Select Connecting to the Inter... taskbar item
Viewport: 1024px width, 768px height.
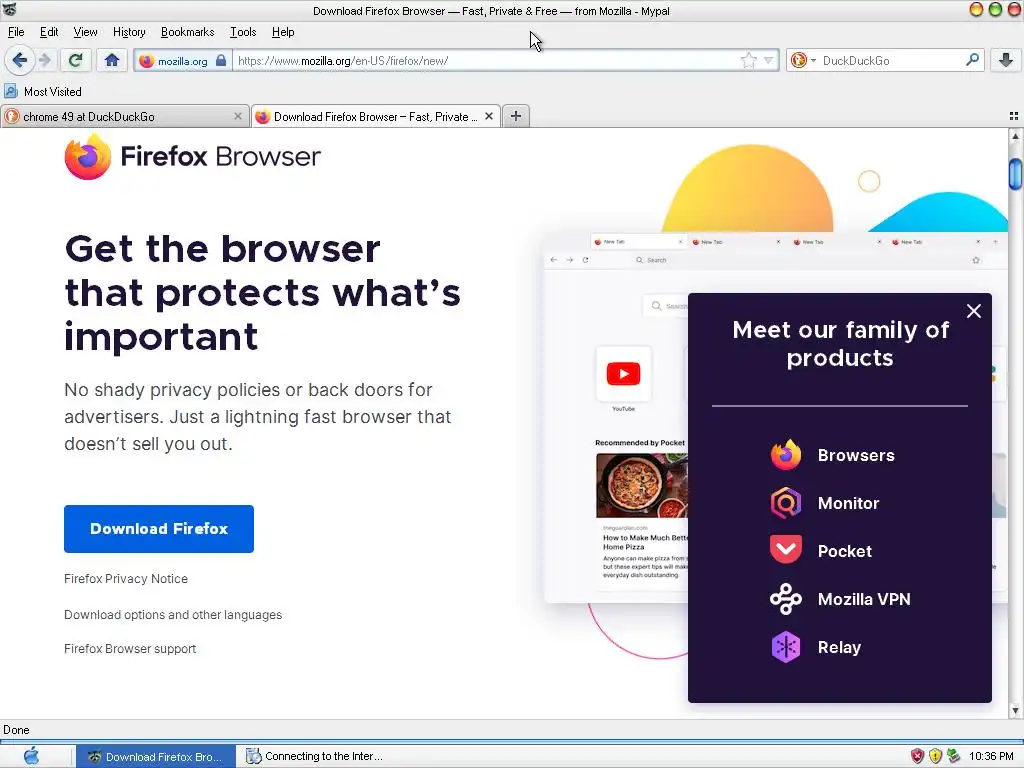pos(315,756)
